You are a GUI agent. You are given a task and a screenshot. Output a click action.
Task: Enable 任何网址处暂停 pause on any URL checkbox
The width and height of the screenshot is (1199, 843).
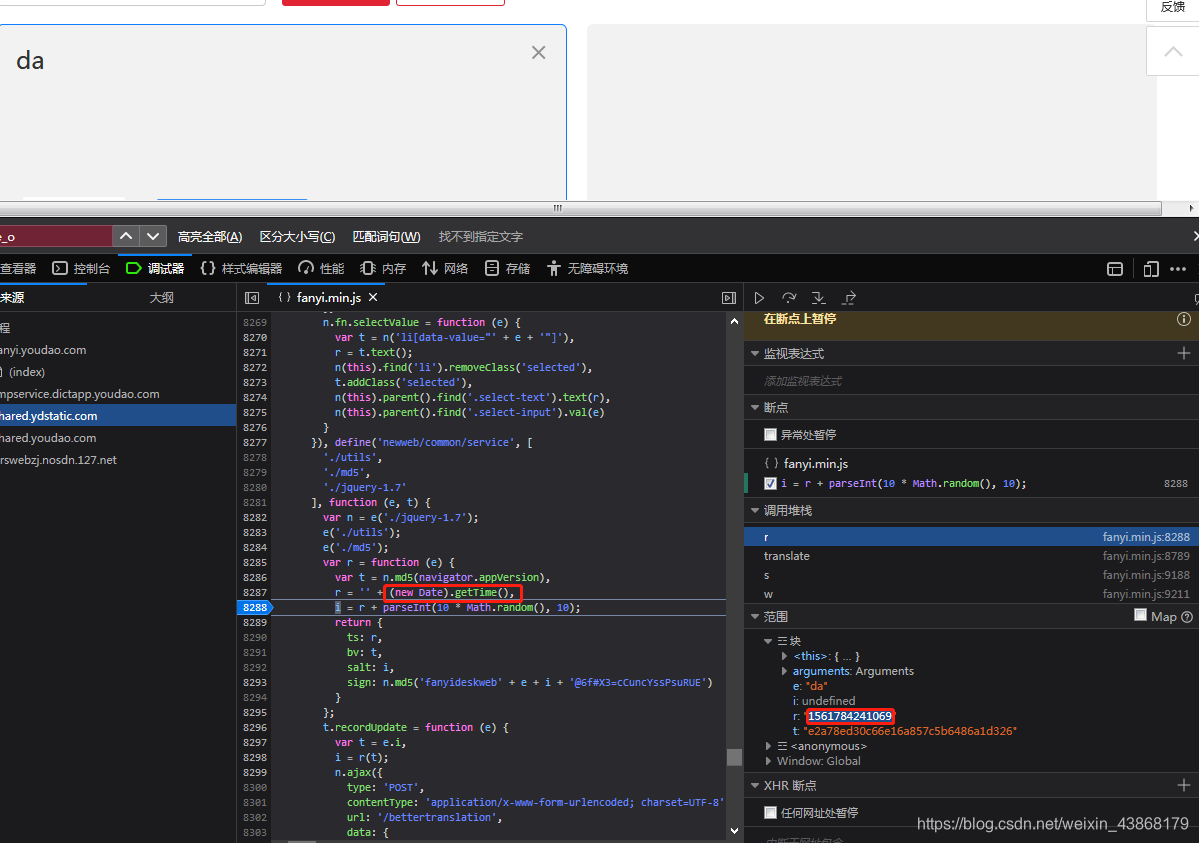click(771, 812)
